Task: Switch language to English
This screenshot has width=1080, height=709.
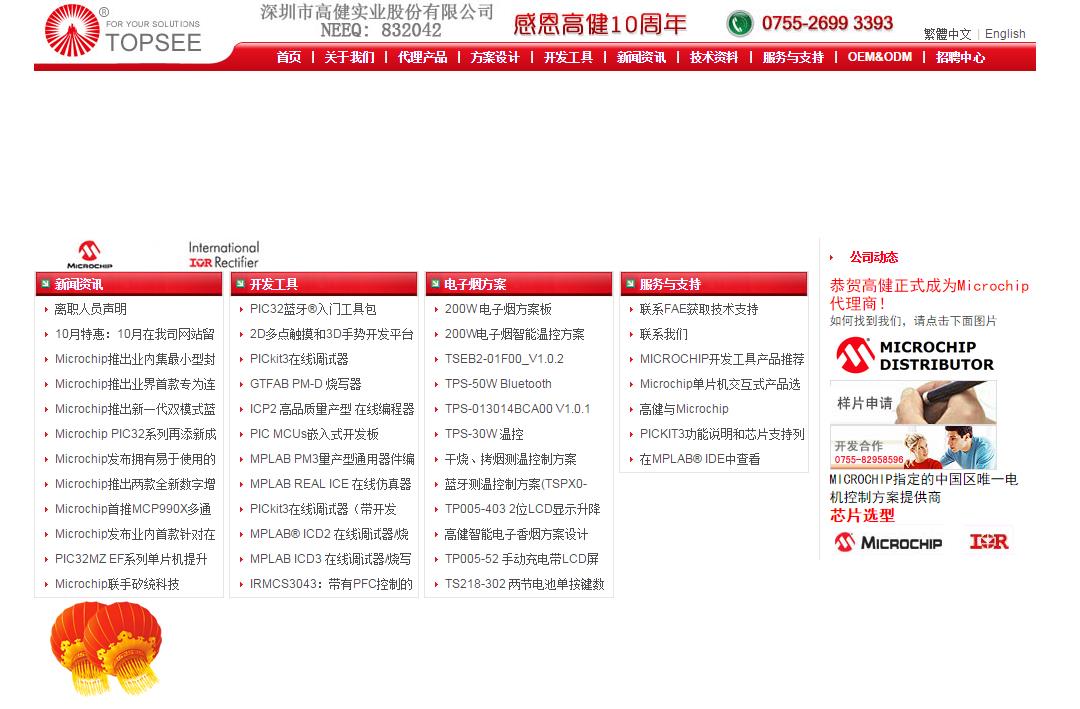Action: (1005, 34)
